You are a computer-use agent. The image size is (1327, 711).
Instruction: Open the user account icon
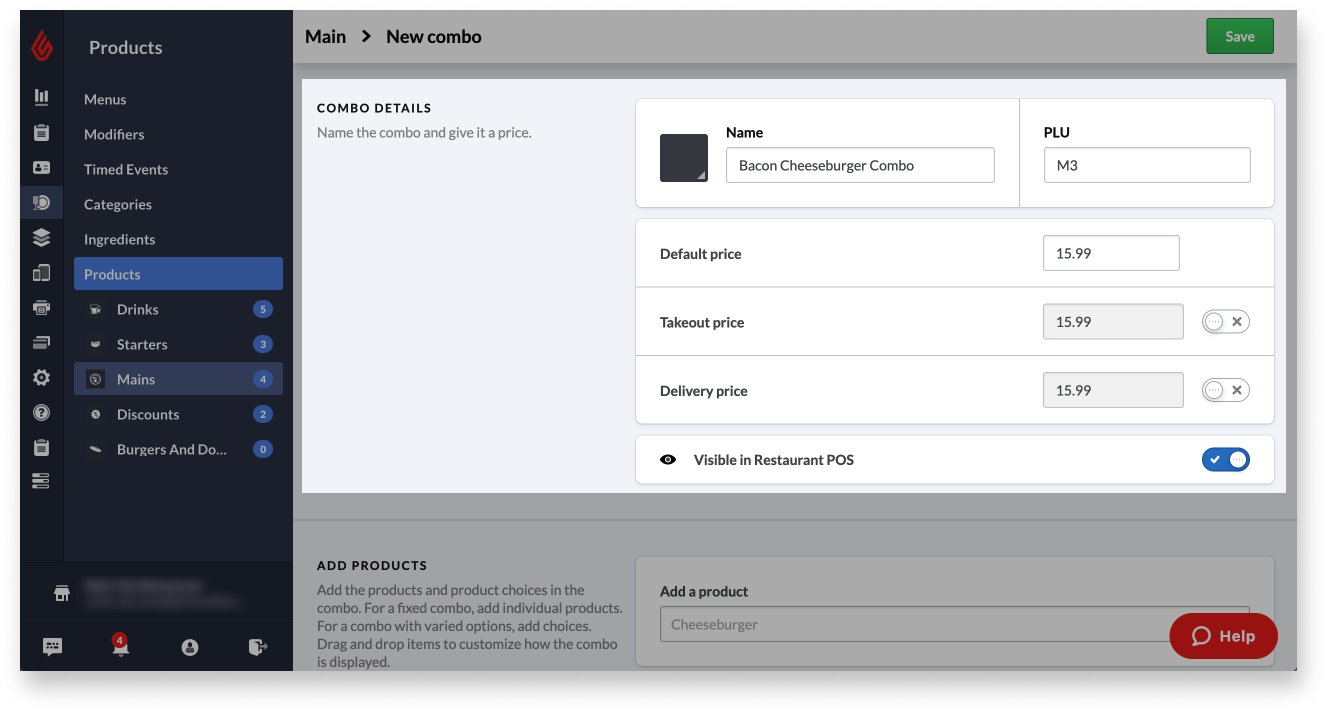tap(190, 646)
